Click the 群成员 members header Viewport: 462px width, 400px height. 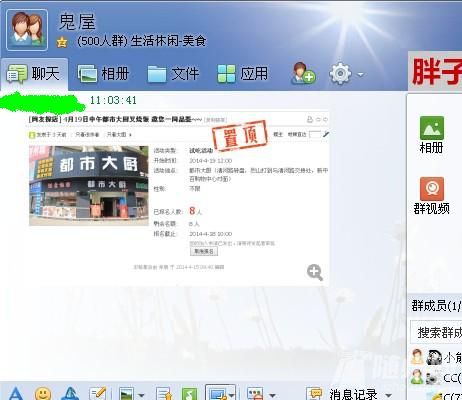435,305
